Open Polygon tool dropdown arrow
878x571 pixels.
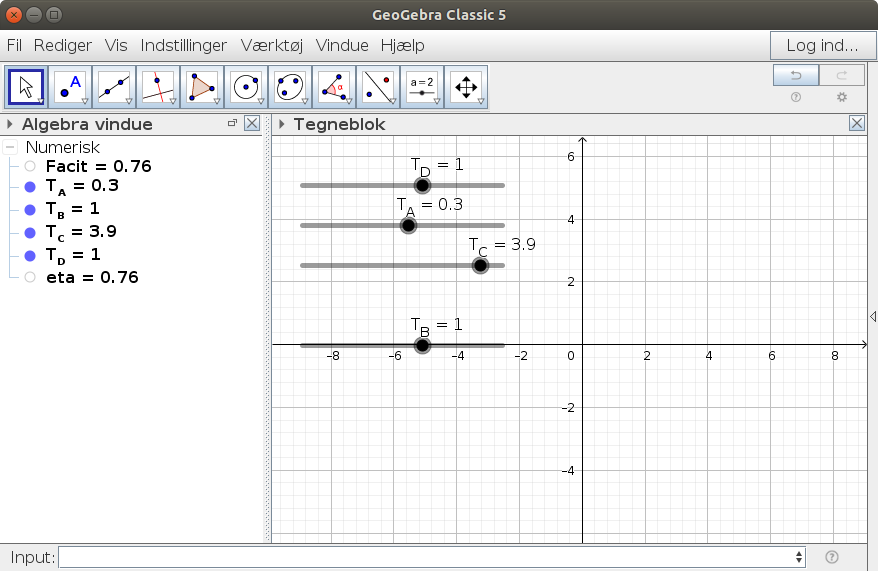tap(217, 101)
